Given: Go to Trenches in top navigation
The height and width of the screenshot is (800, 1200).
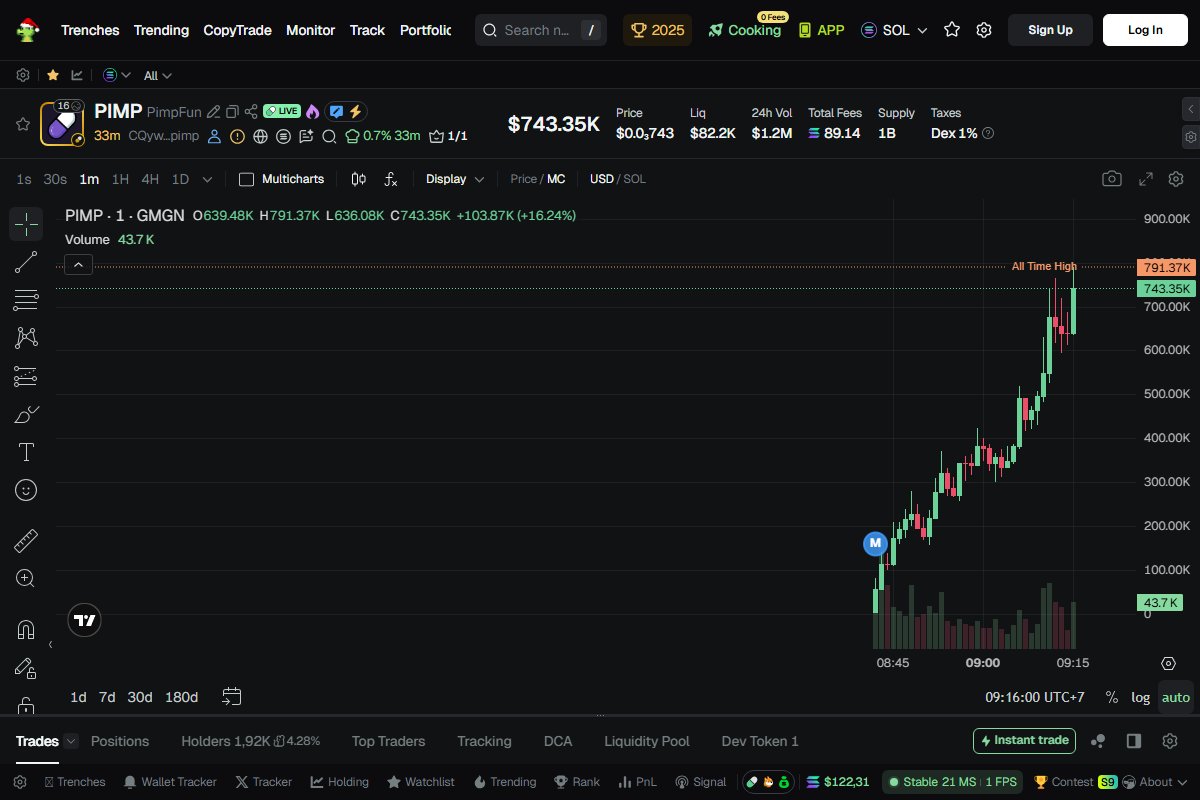Looking at the screenshot, I should 90,30.
